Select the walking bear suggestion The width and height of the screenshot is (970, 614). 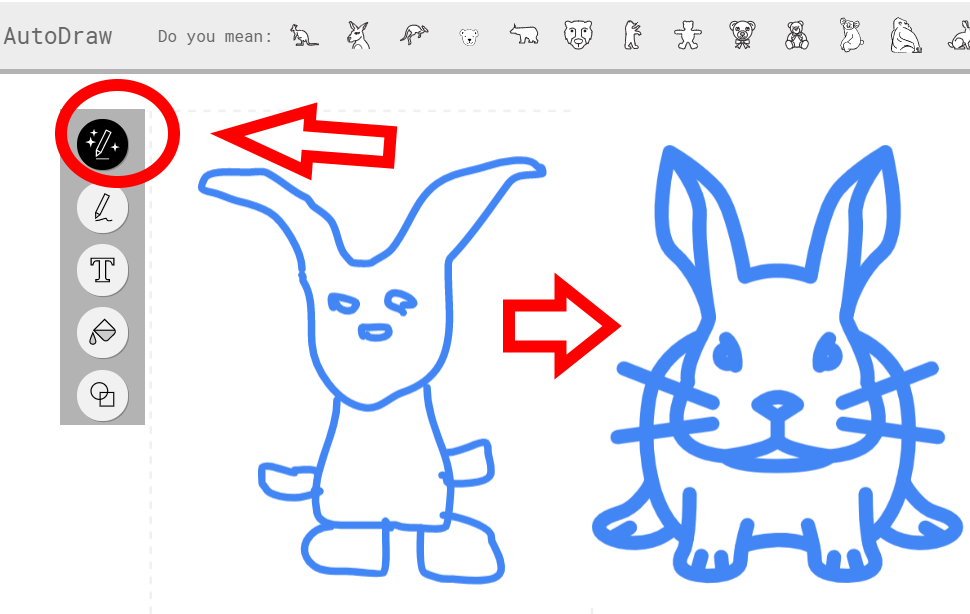coord(524,35)
